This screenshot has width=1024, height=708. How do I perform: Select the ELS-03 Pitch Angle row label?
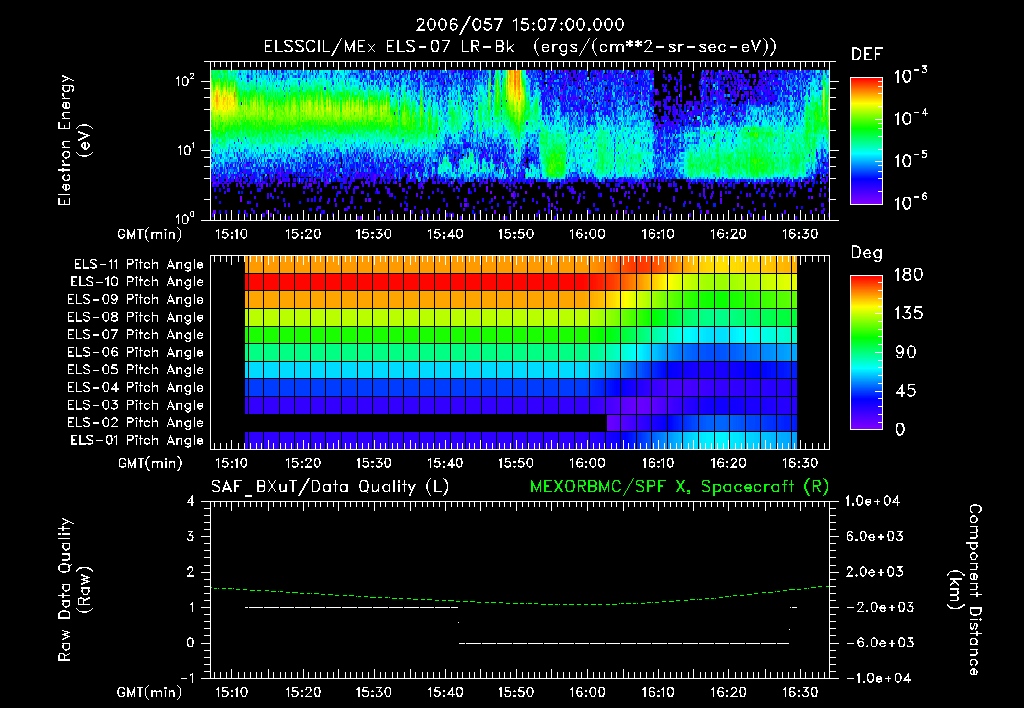[x=136, y=406]
